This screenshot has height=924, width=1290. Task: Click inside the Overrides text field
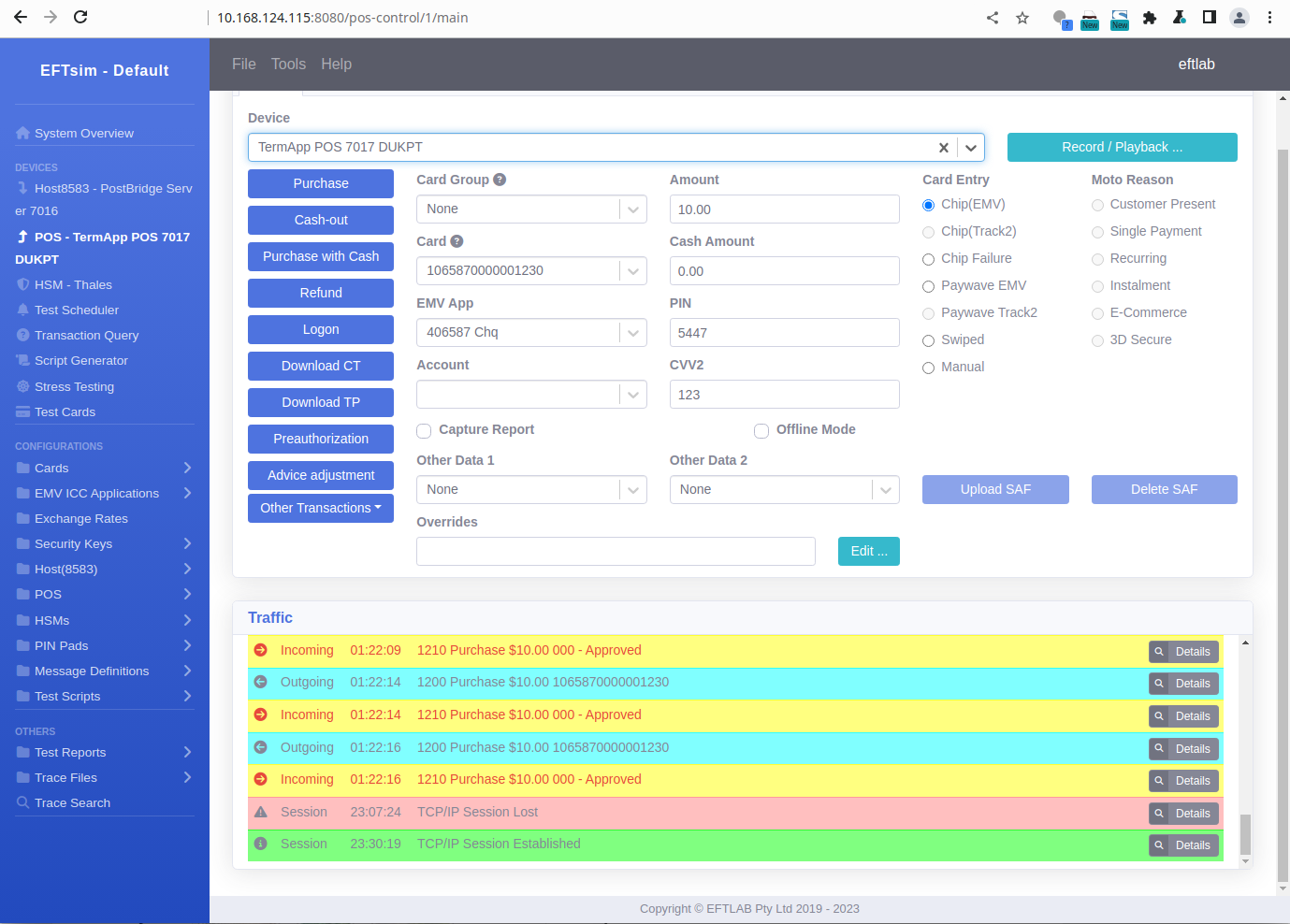click(x=616, y=552)
